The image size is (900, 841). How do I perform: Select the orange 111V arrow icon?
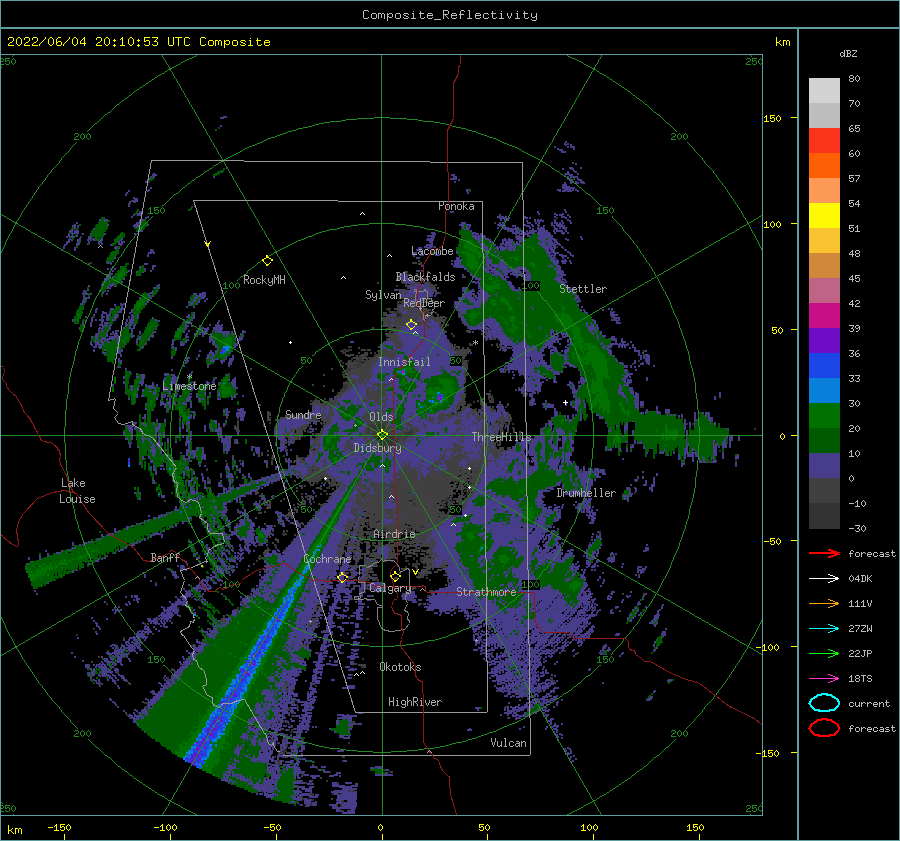824,603
